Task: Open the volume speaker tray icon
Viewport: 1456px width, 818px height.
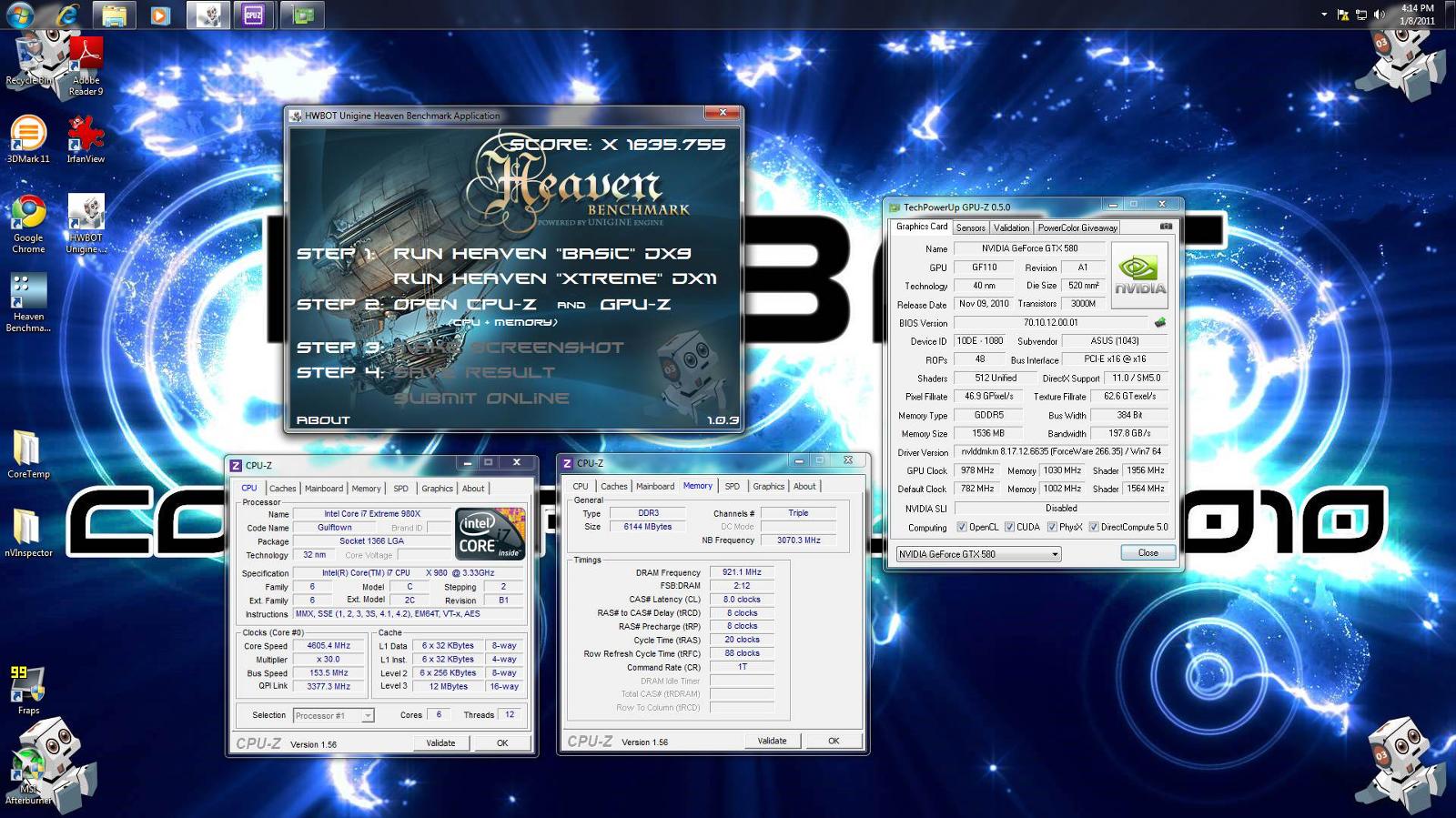Action: click(1380, 15)
